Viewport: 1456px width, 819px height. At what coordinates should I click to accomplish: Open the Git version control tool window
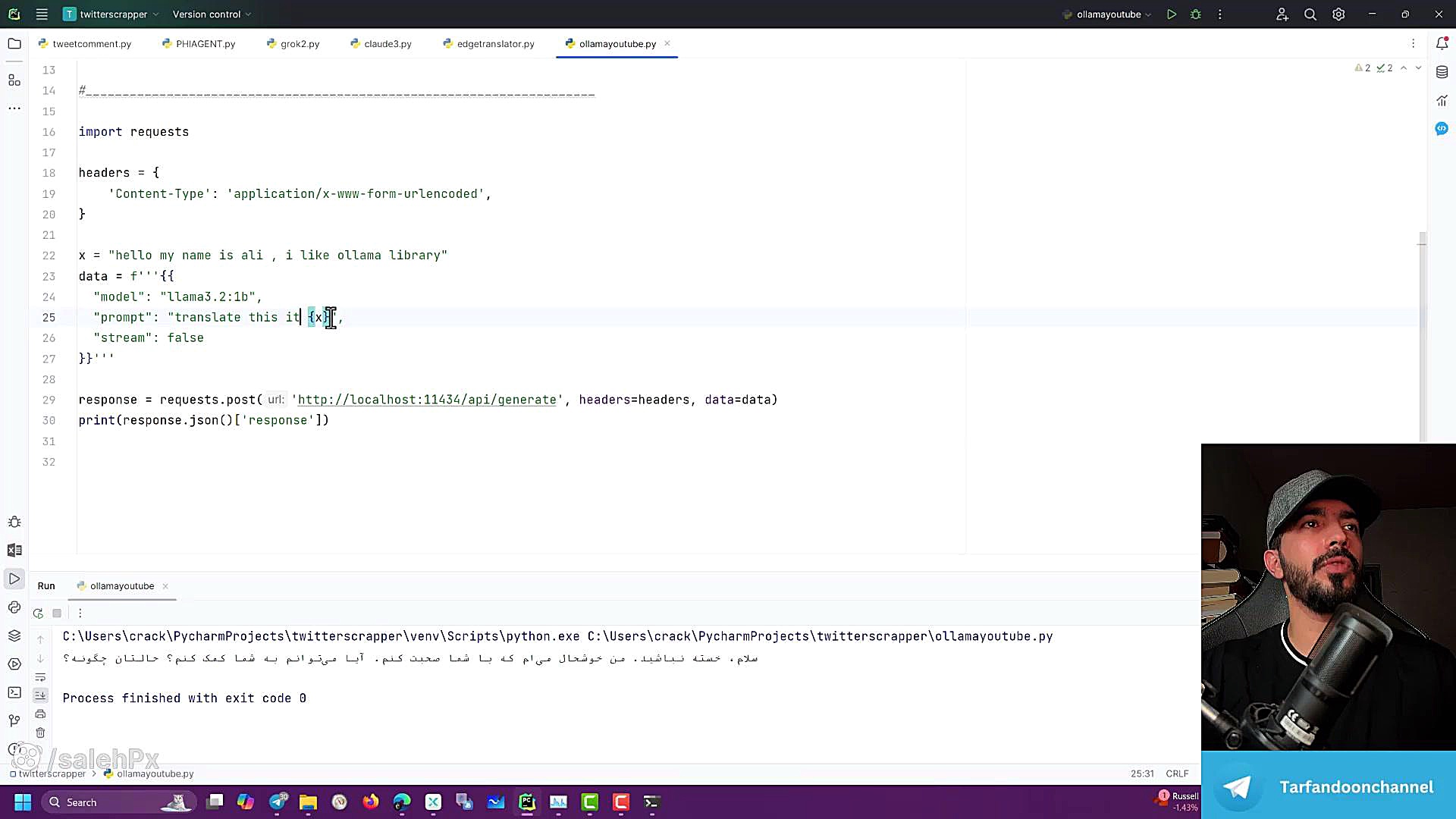14,720
